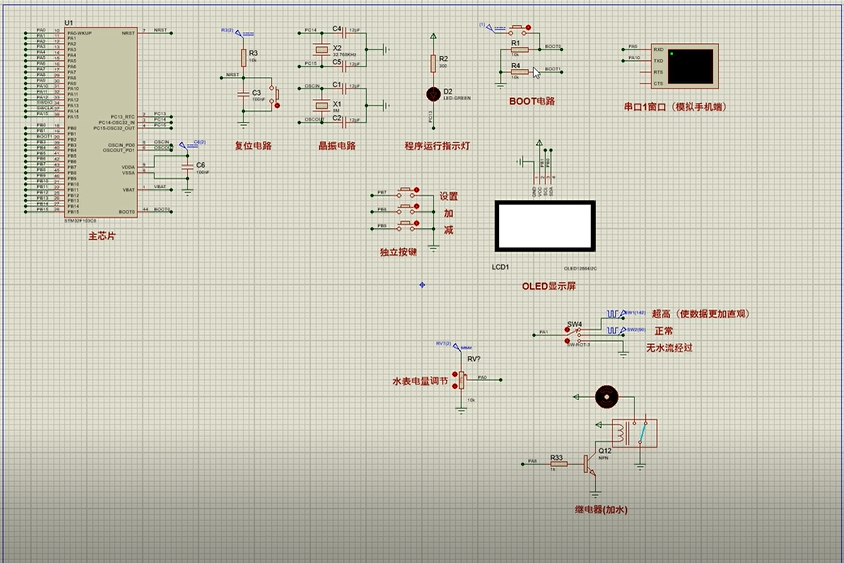Image resolution: width=844 pixels, height=563 pixels.
Task: Click the NPN transistor Q12
Action: (x=590, y=463)
